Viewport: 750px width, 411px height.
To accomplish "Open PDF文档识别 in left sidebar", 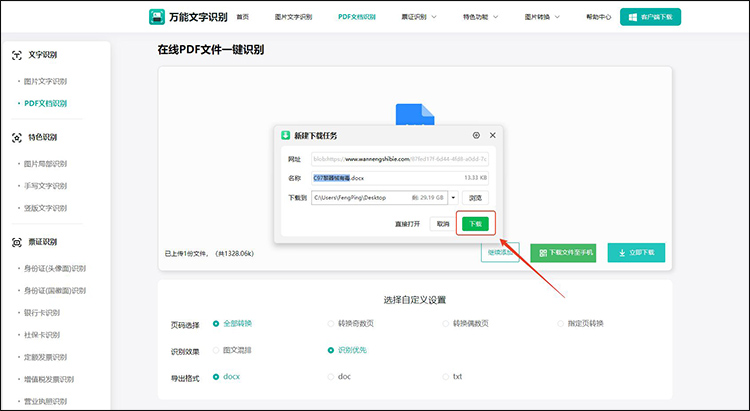I will pyautogui.click(x=45, y=103).
